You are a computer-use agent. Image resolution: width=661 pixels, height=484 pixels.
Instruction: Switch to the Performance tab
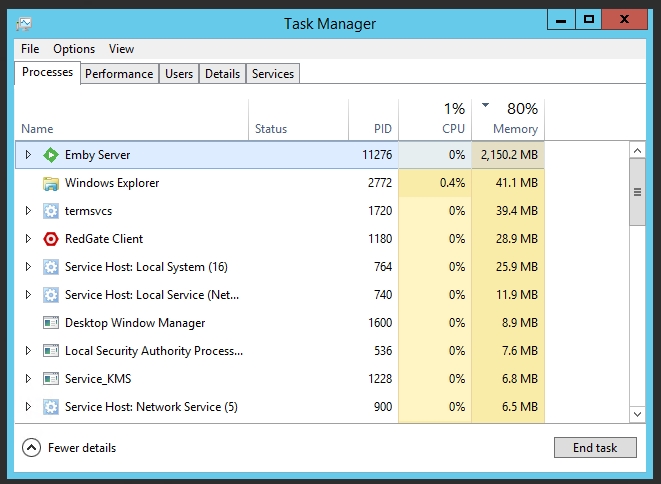click(x=119, y=73)
